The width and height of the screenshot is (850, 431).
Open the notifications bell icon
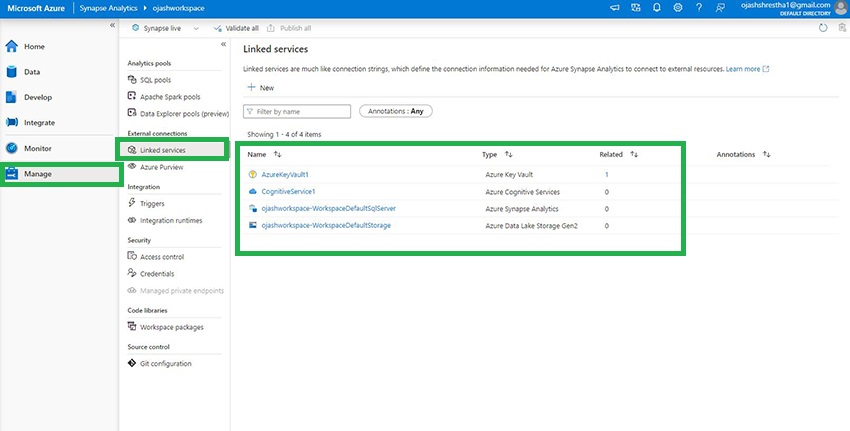click(657, 8)
